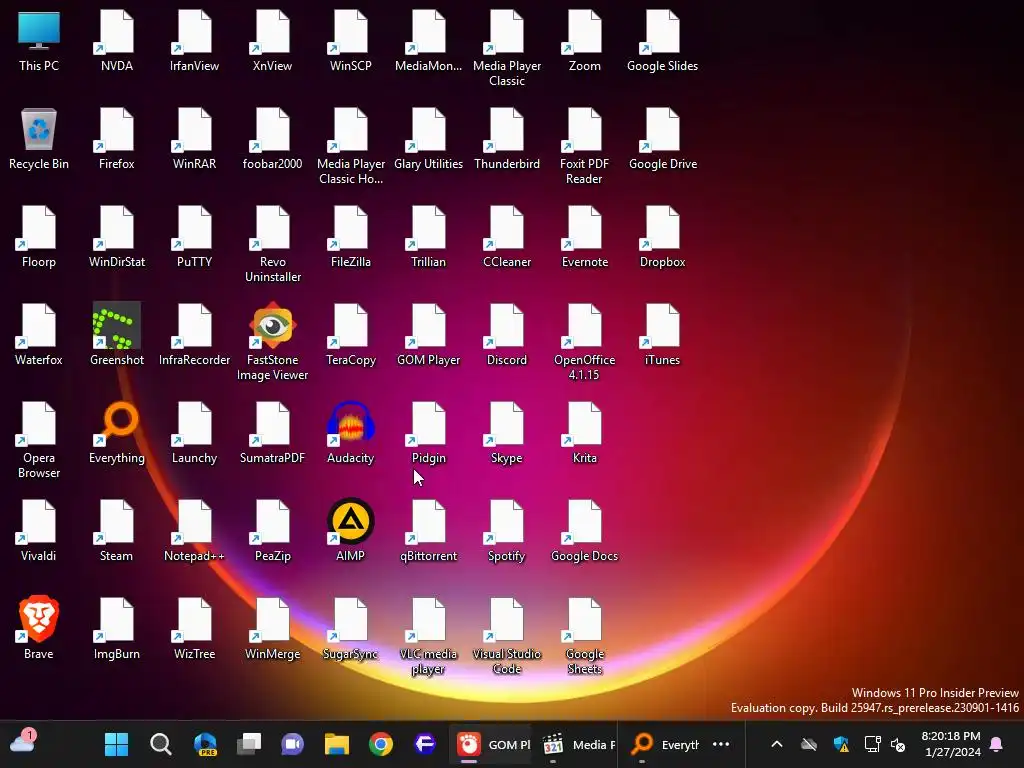Select the Evernote desktop shortcut
1024x768 pixels.
584,236
